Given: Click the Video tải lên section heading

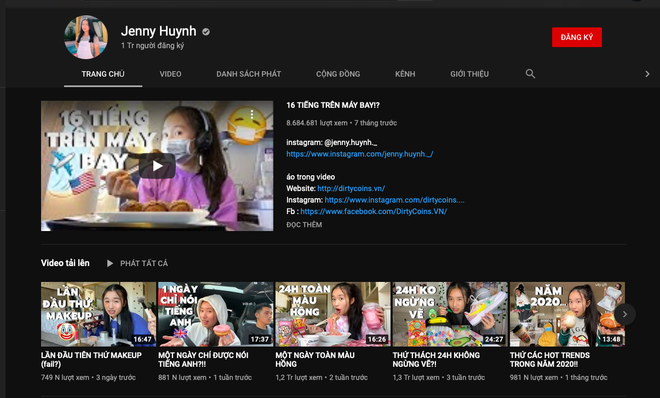Looking at the screenshot, I should coord(65,263).
